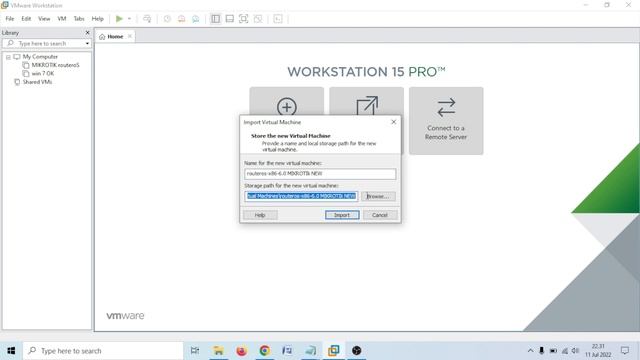Open Windows notification center
640x360 pixels.
(x=625, y=351)
